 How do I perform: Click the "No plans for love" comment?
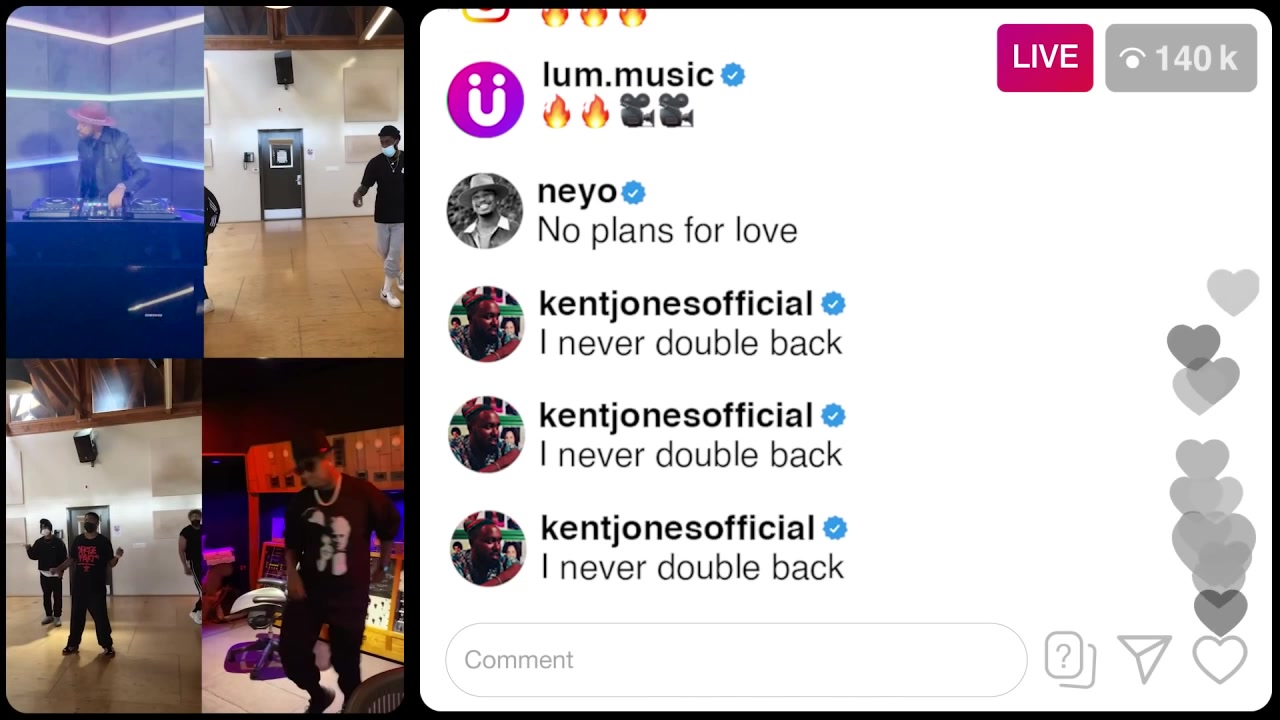[667, 231]
